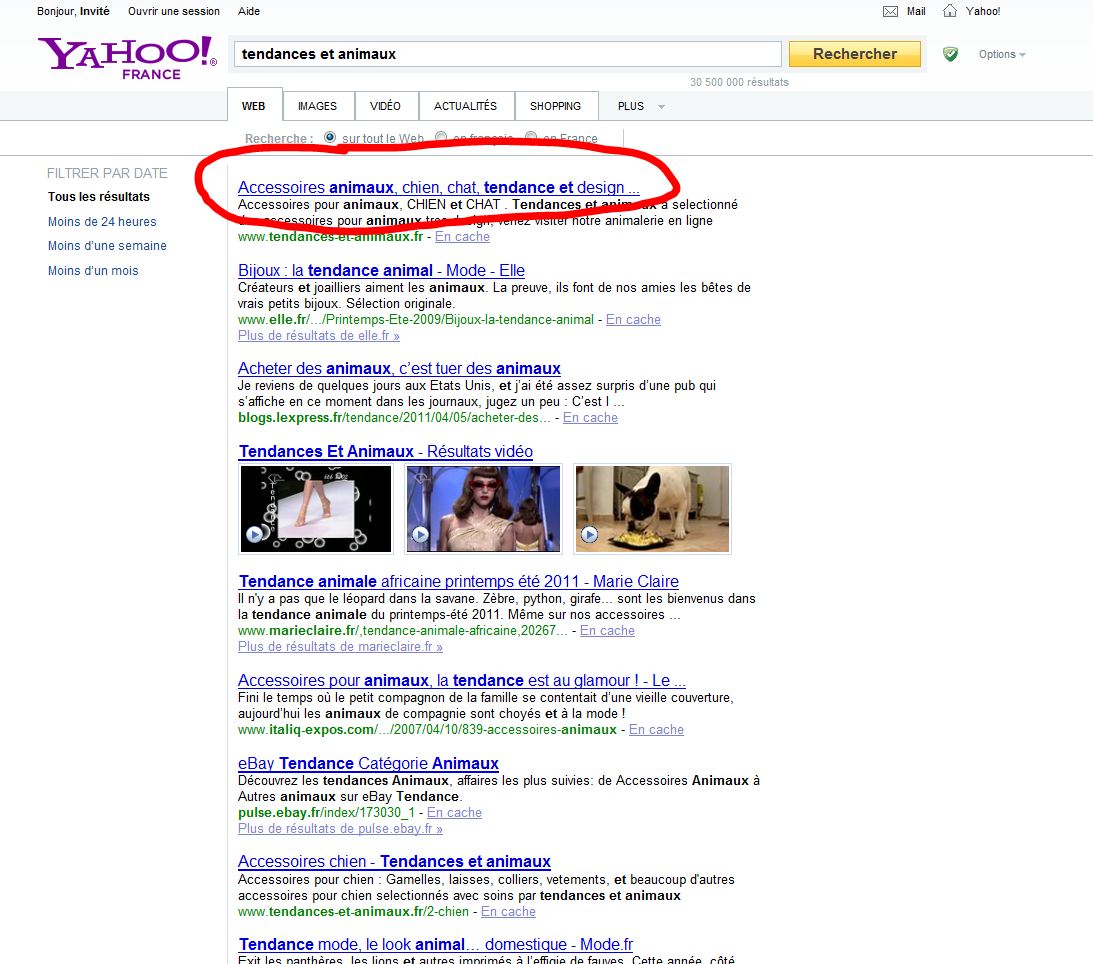This screenshot has height=964, width=1093.
Task: Filter by 'Tous les résultats'
Action: (99, 197)
